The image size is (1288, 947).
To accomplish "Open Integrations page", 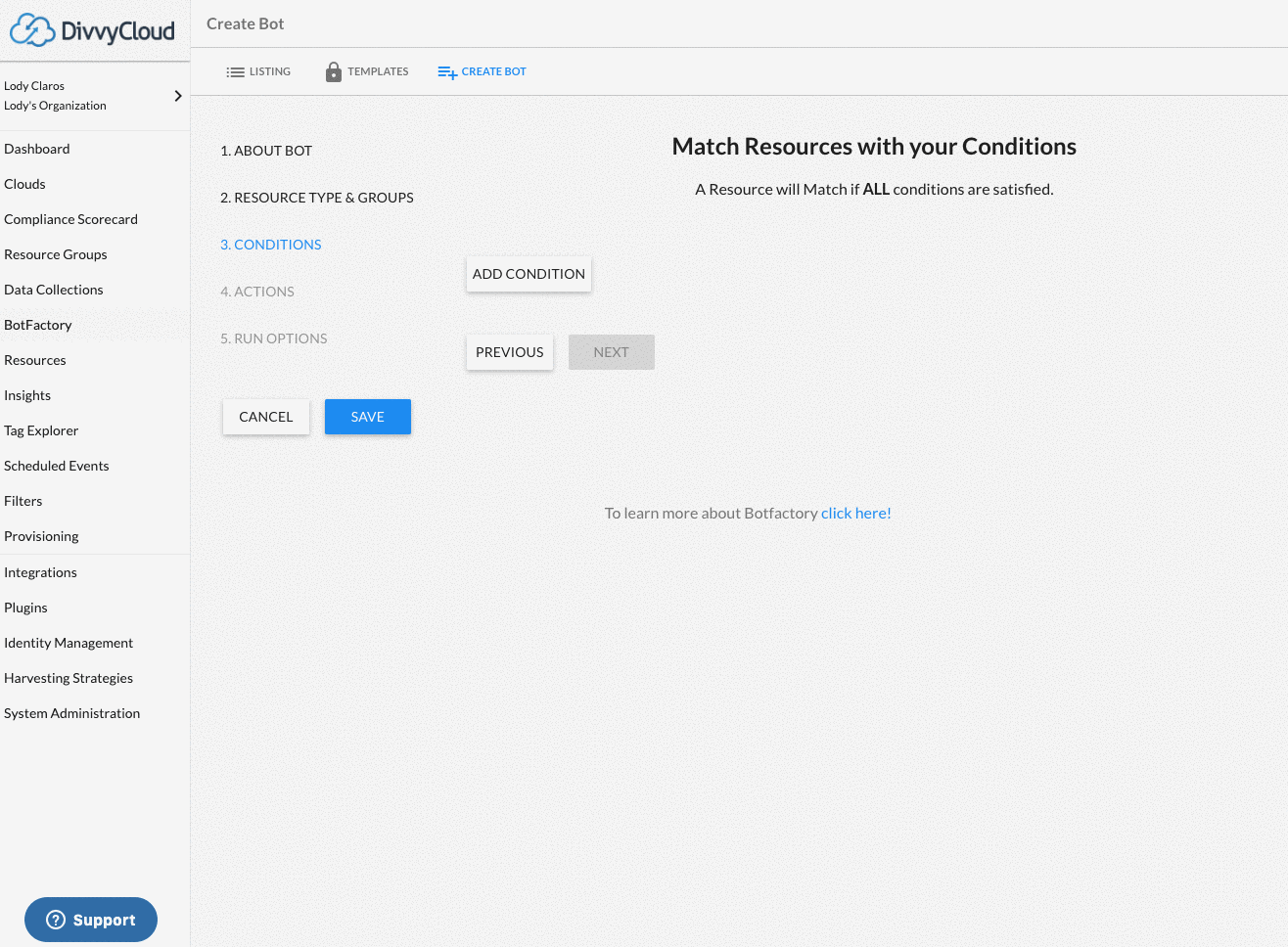I will [x=40, y=572].
